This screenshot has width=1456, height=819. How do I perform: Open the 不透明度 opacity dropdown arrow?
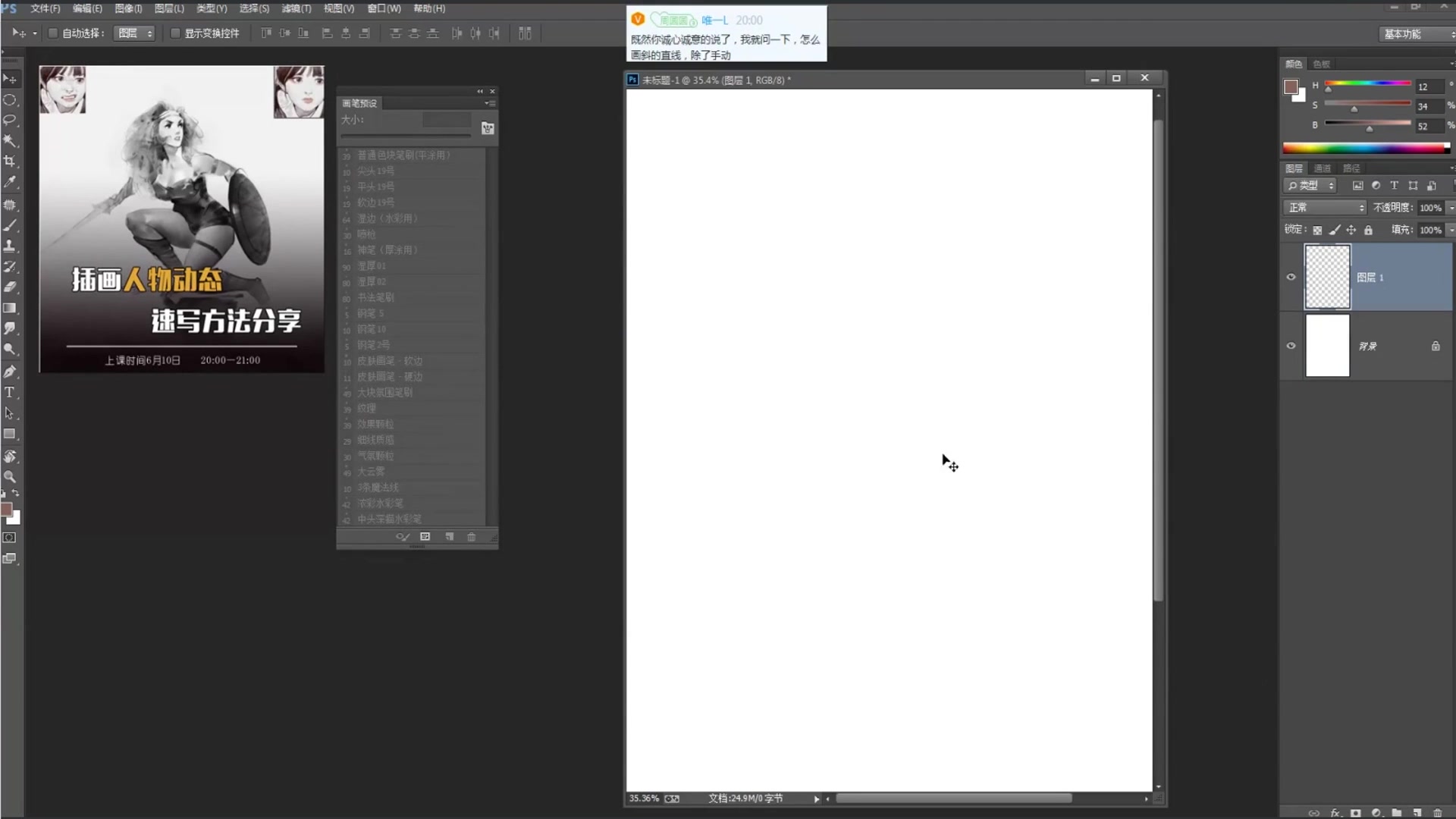coord(1451,207)
